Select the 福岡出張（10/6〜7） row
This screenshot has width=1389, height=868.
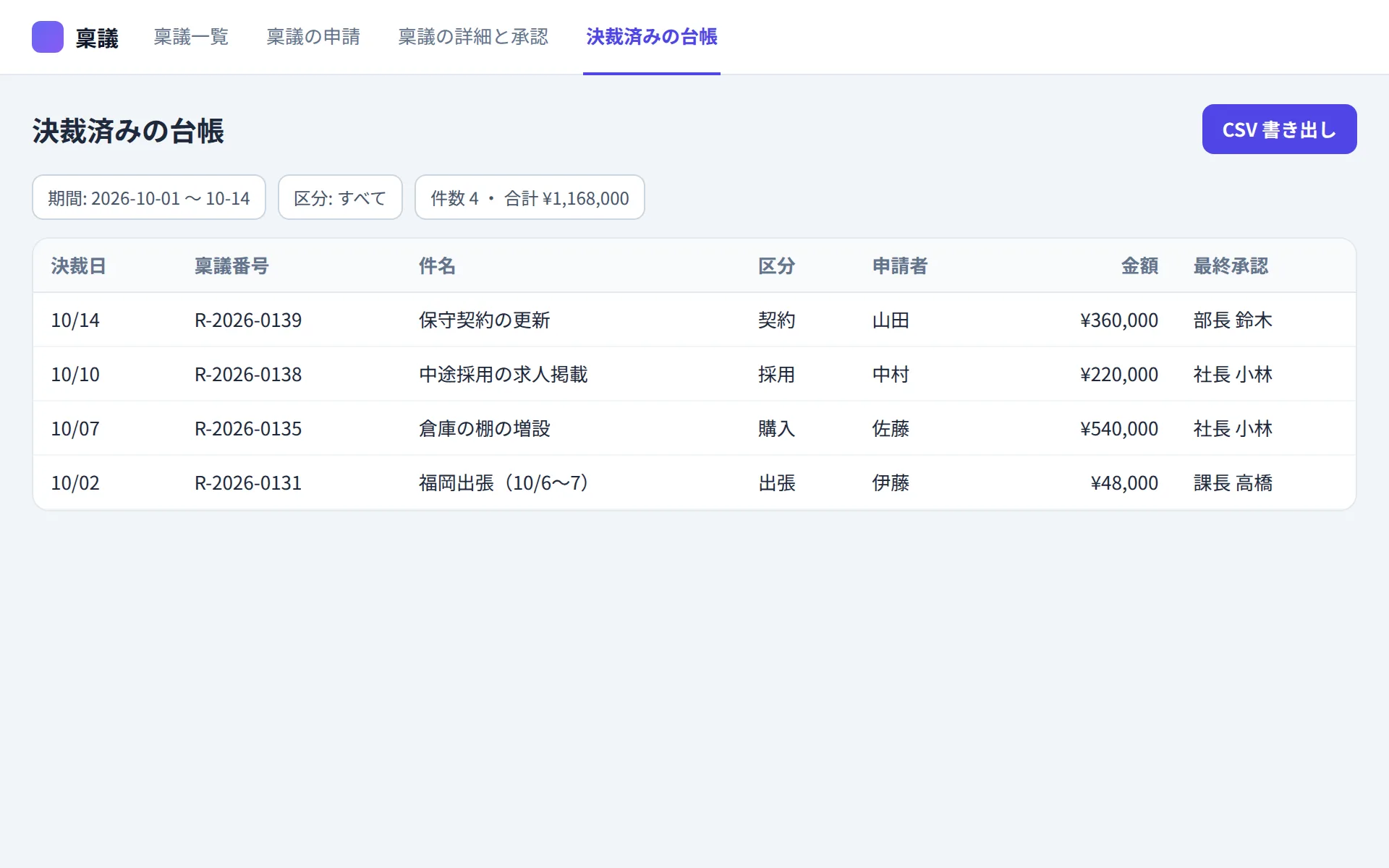click(x=694, y=482)
